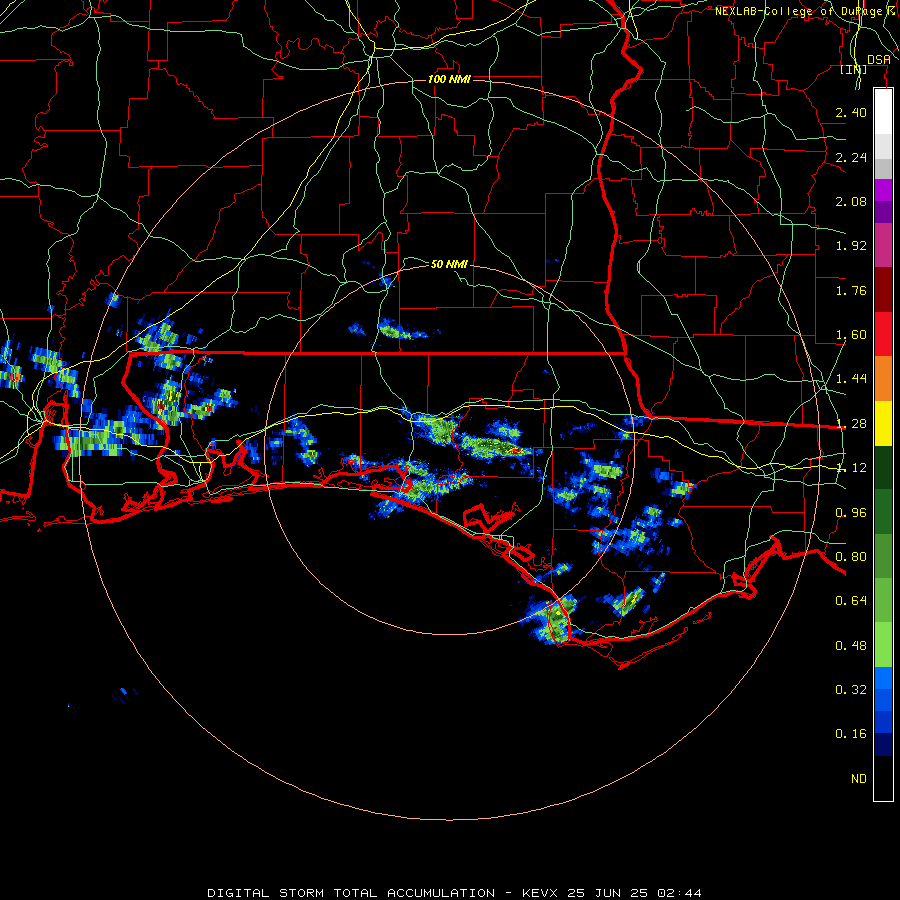
Task: Click the [IN] units label
Action: [x=853, y=69]
